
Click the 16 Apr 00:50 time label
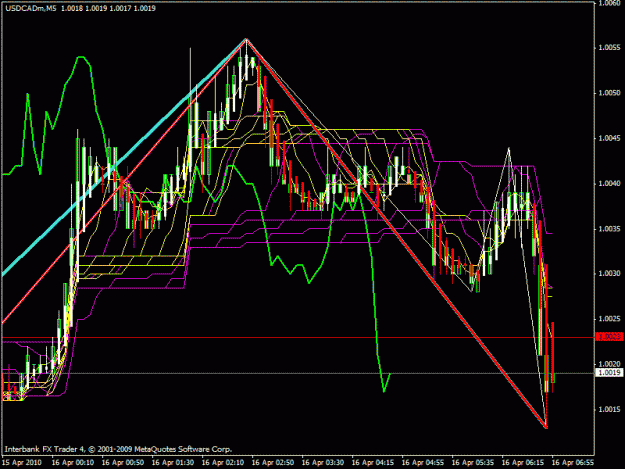click(x=123, y=462)
